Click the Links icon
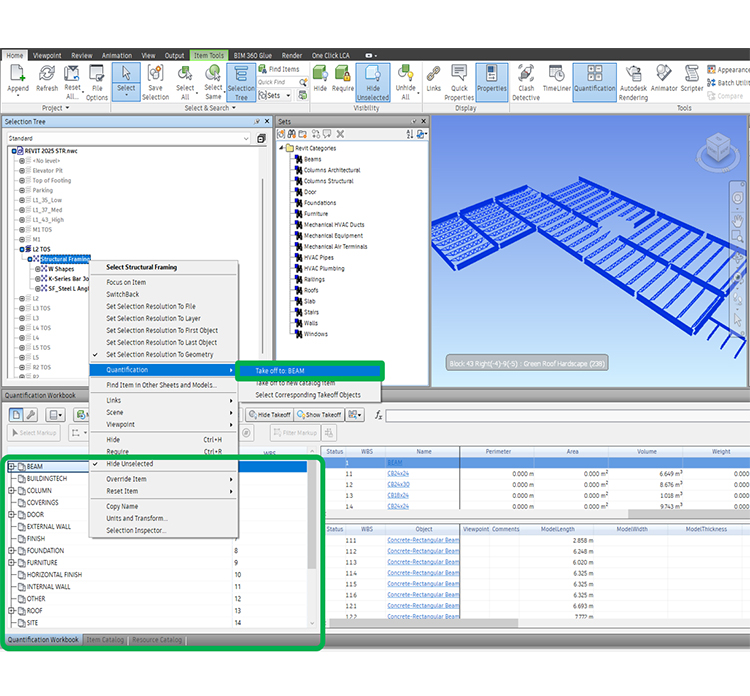 (x=433, y=79)
